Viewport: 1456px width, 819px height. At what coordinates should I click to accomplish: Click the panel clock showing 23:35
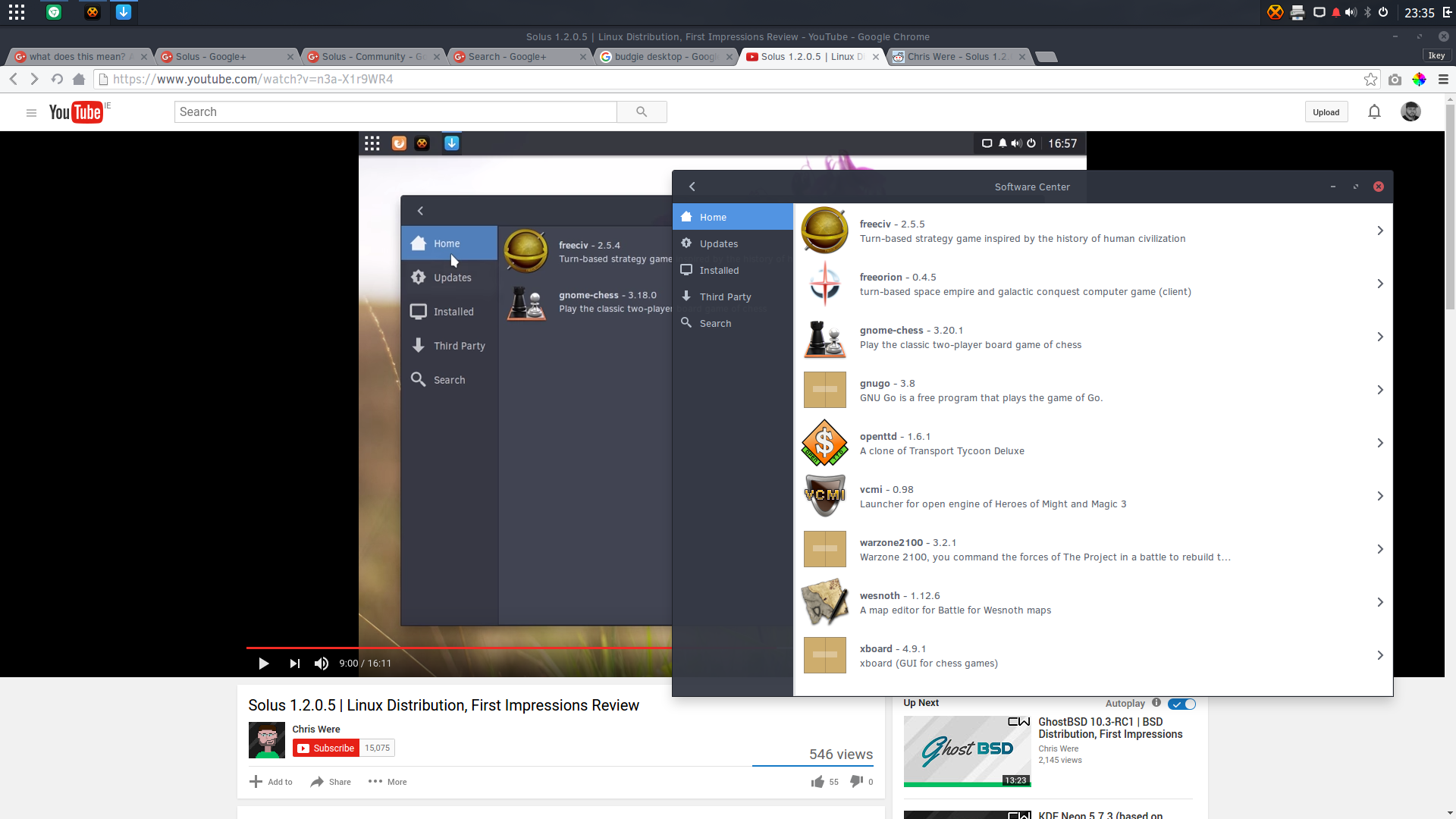click(x=1419, y=13)
